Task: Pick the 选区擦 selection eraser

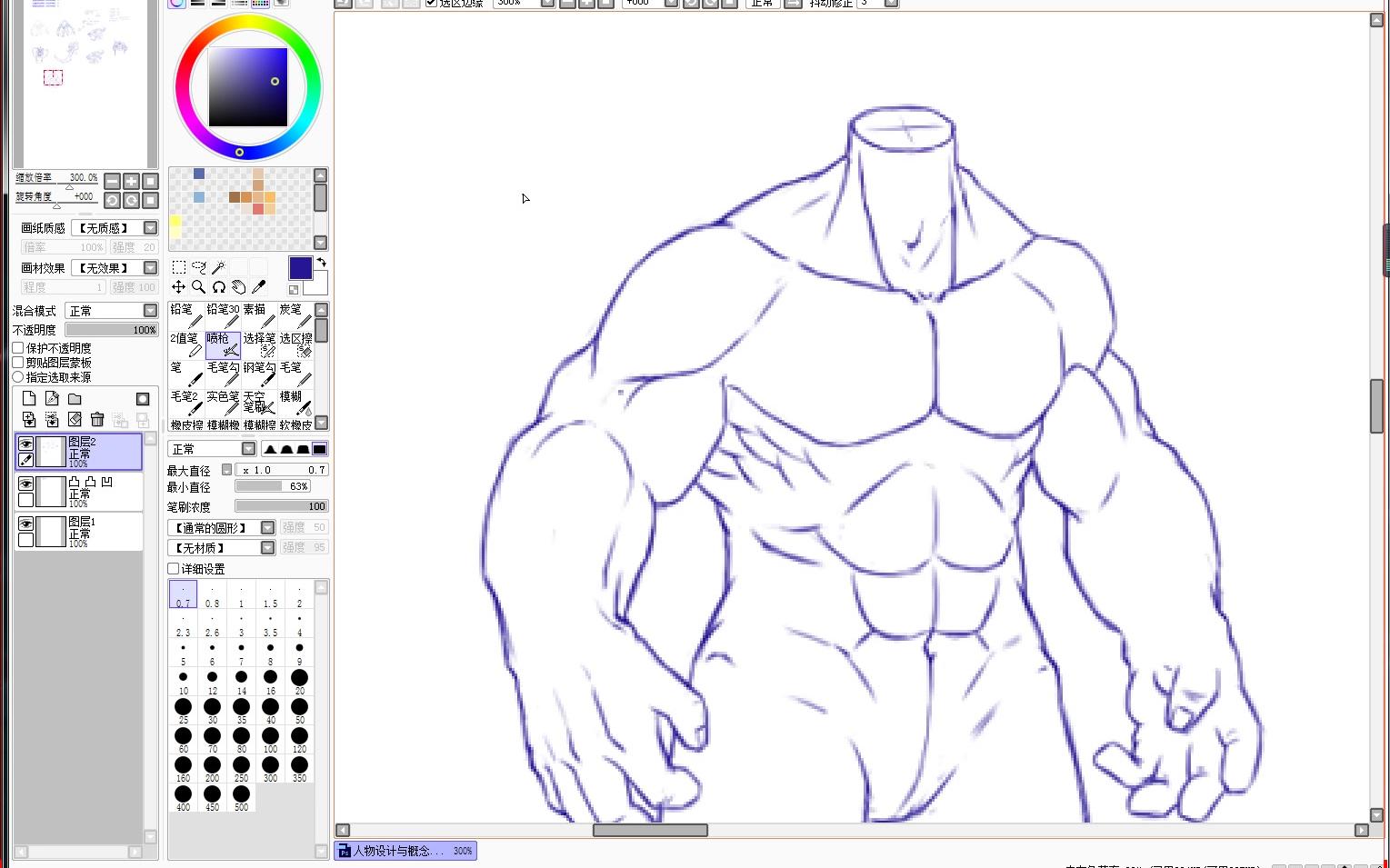Action: 295,345
